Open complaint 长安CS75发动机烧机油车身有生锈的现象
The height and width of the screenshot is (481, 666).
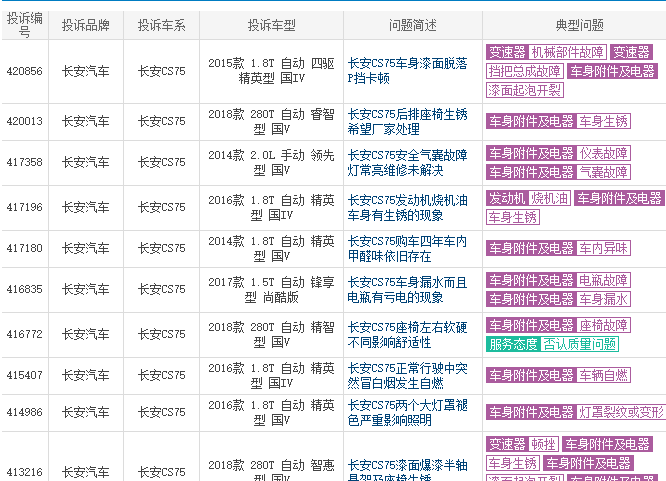point(407,207)
